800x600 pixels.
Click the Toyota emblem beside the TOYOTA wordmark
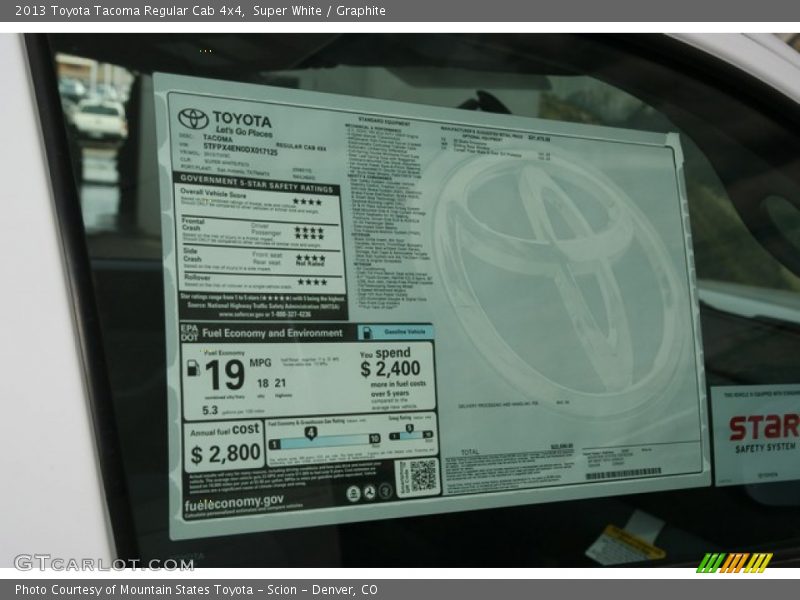click(x=193, y=119)
